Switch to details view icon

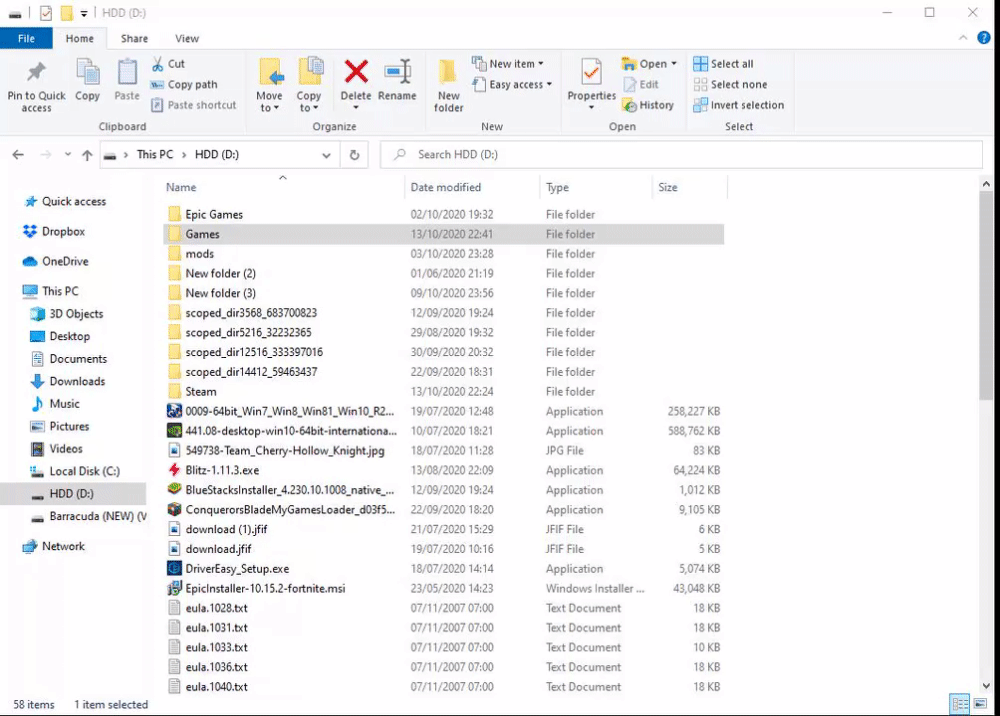(960, 704)
